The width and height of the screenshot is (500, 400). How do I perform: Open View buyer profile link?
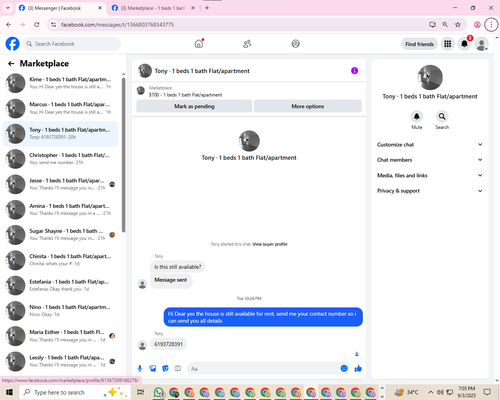(270, 244)
